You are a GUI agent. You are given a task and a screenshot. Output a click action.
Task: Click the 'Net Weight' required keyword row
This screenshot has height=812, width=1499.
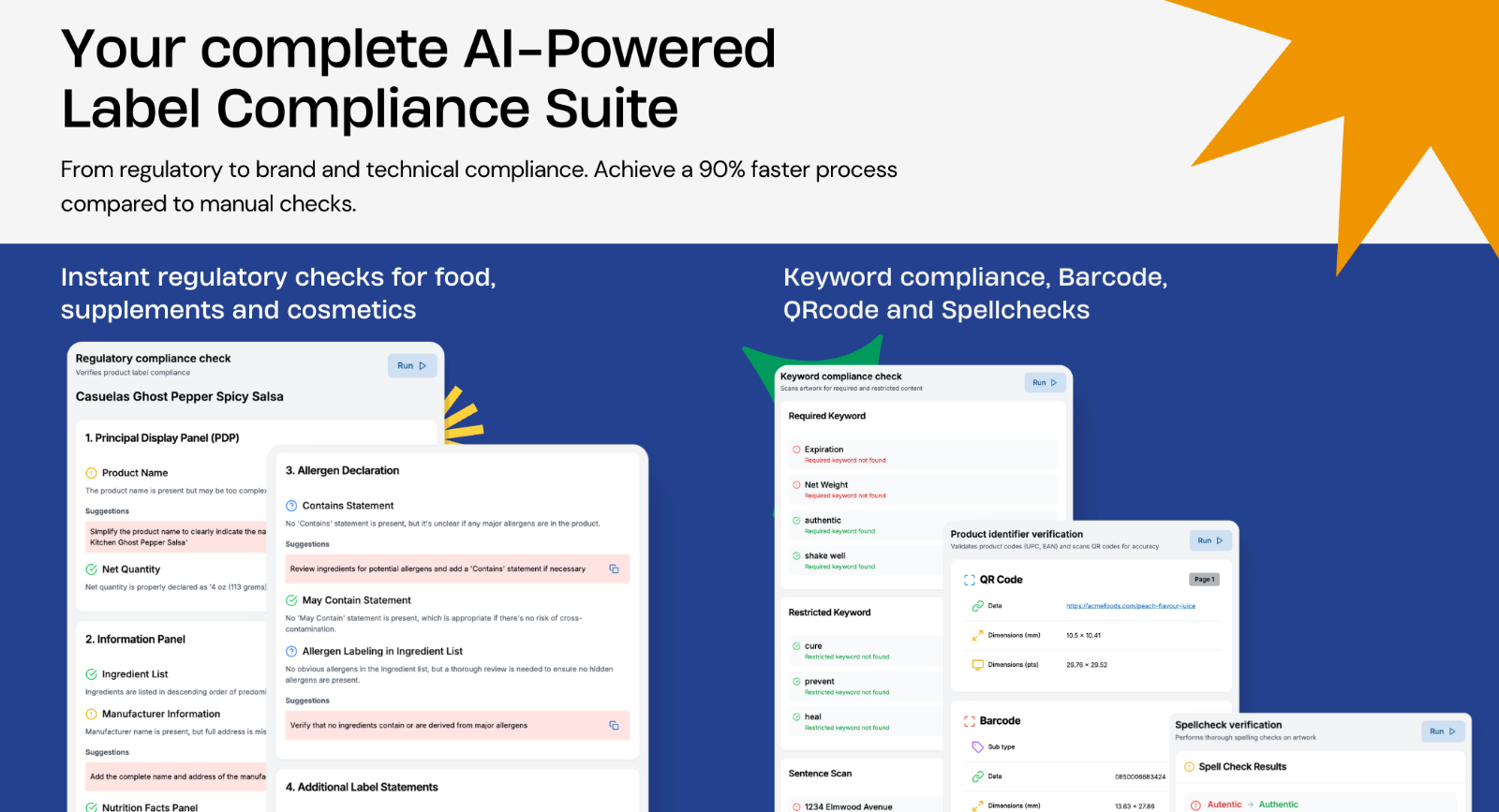pos(923,490)
